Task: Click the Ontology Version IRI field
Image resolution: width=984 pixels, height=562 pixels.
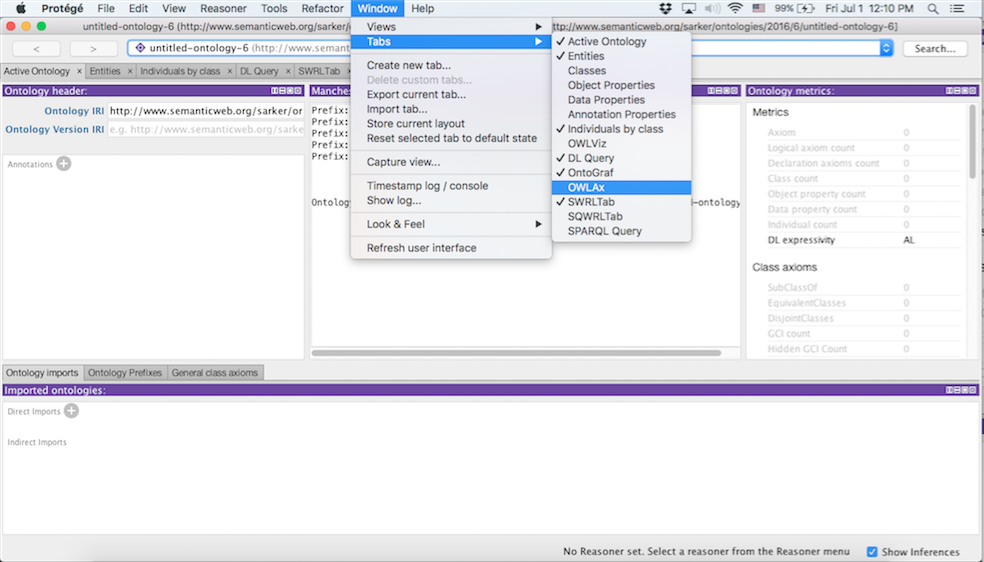Action: pos(206,129)
